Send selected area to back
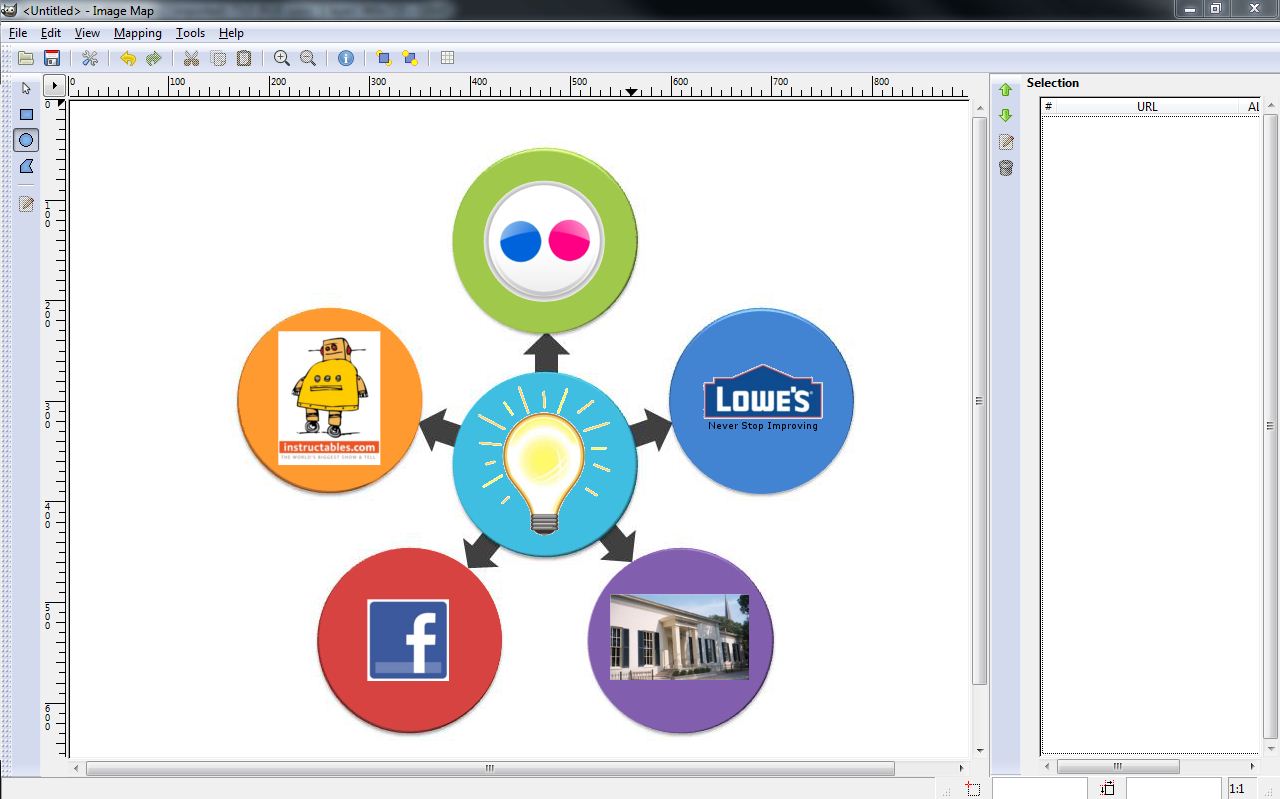The width and height of the screenshot is (1280, 799). (x=409, y=58)
